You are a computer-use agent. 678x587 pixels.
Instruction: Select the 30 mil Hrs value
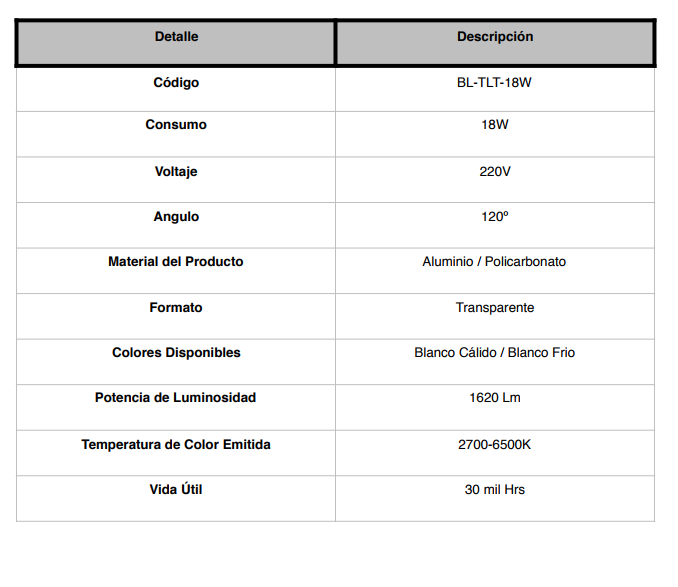tap(495, 490)
